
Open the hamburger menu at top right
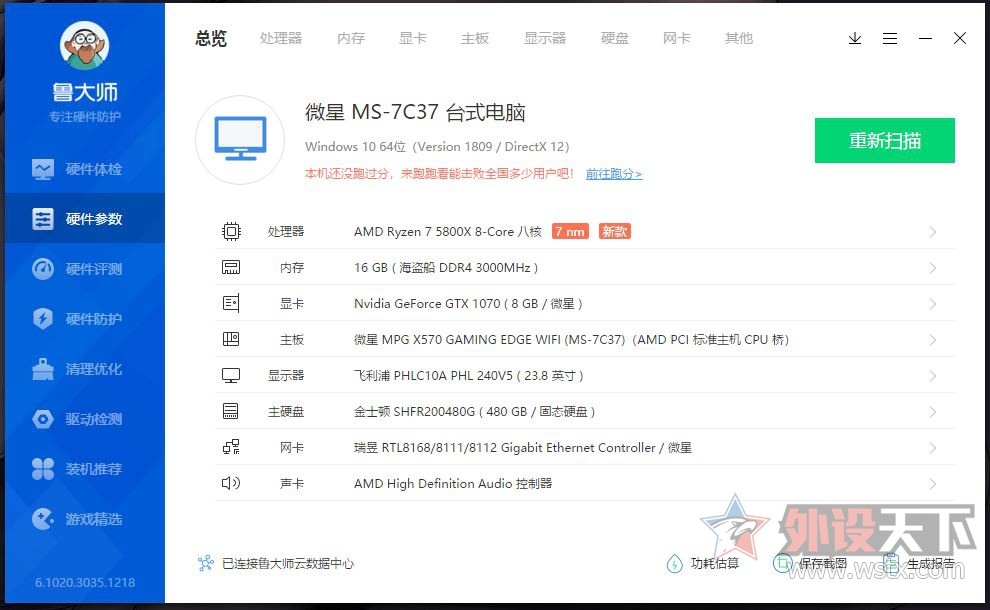890,38
